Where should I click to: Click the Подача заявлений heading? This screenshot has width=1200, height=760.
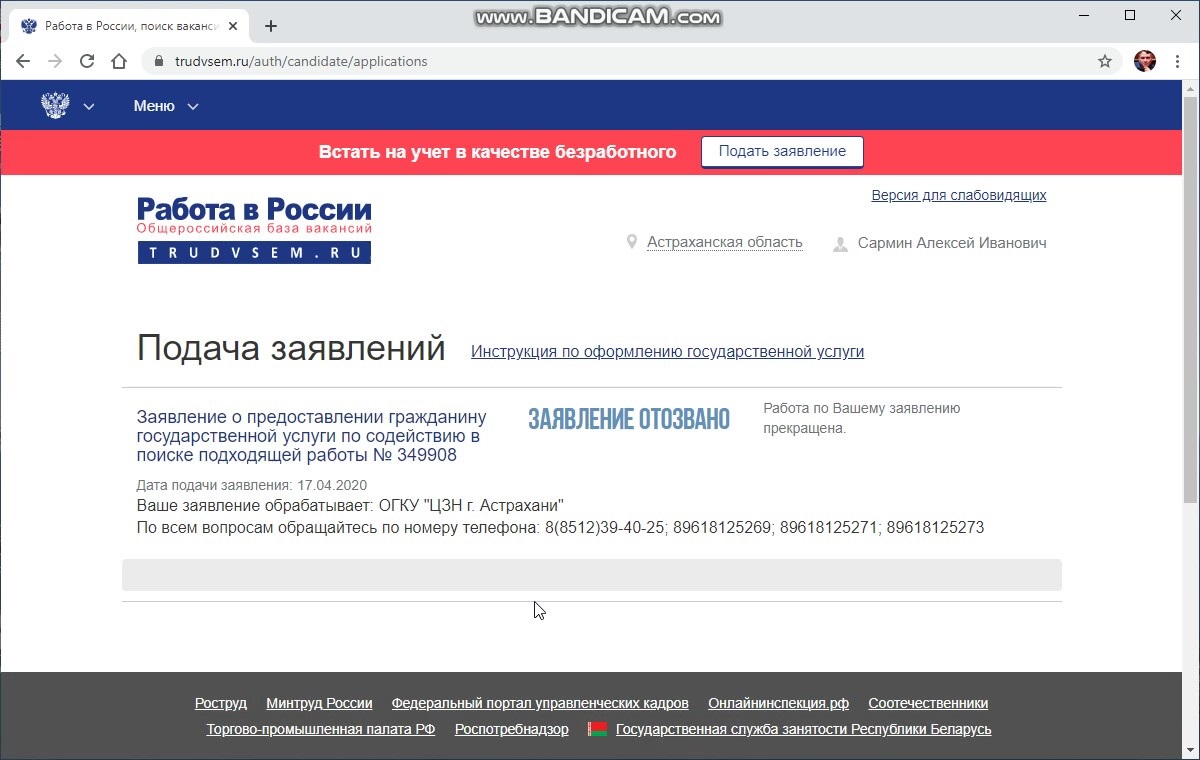291,348
